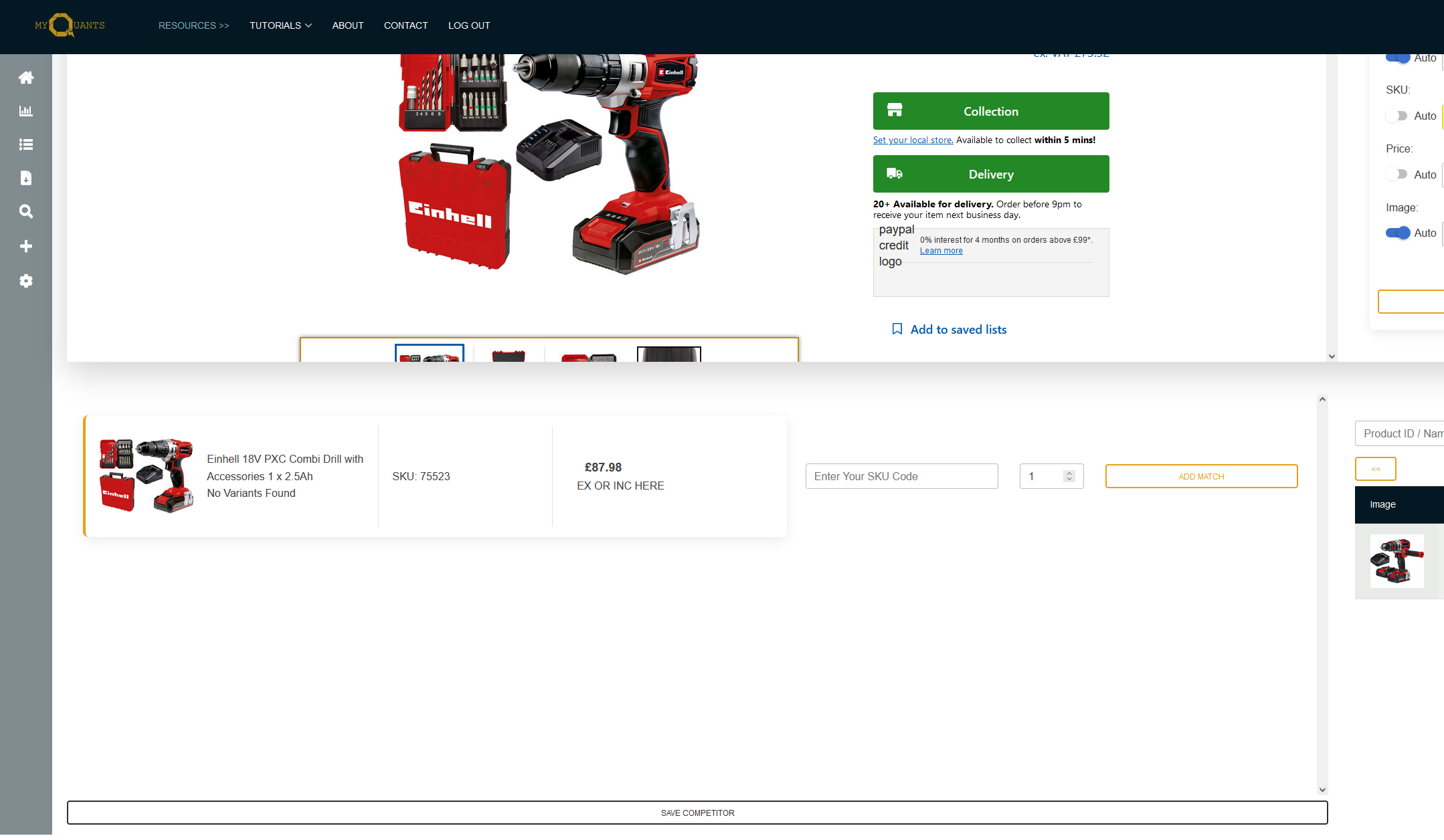
Task: Open the bar chart icon in sidebar
Action: pyautogui.click(x=26, y=111)
